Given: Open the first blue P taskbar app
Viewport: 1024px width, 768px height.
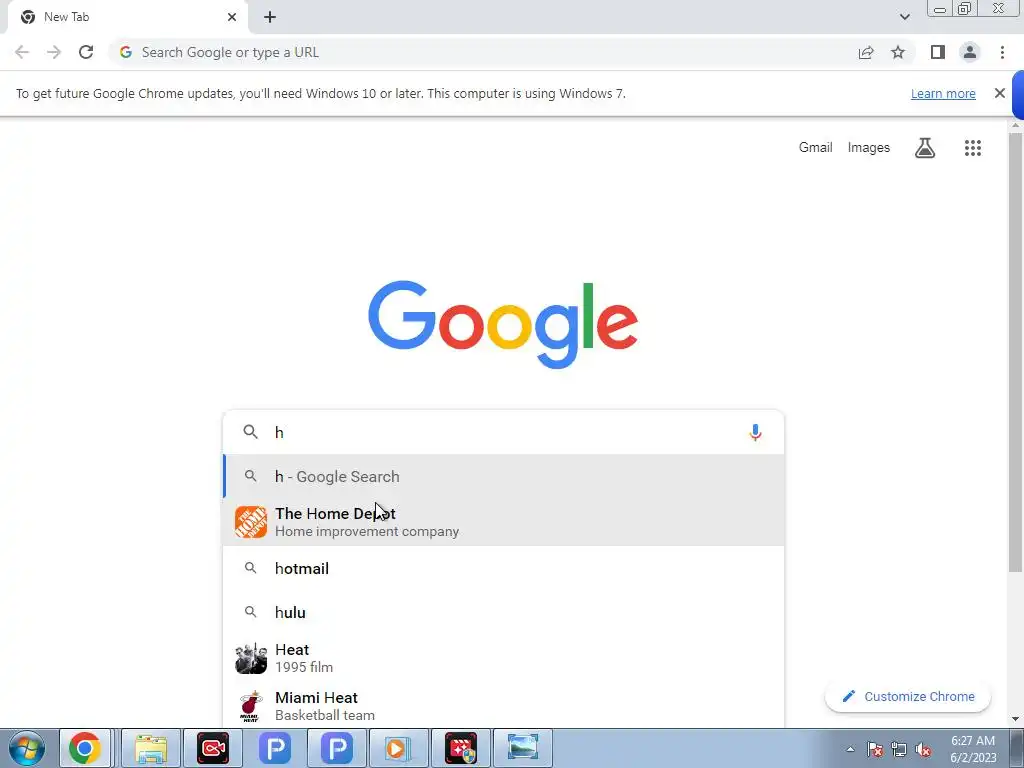Looking at the screenshot, I should (275, 748).
